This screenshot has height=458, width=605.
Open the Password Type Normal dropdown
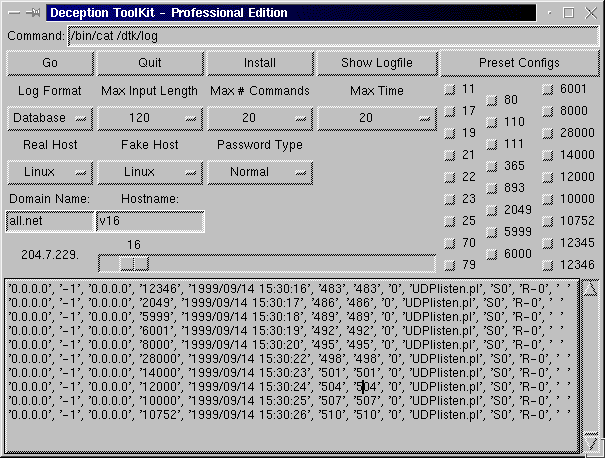point(260,172)
